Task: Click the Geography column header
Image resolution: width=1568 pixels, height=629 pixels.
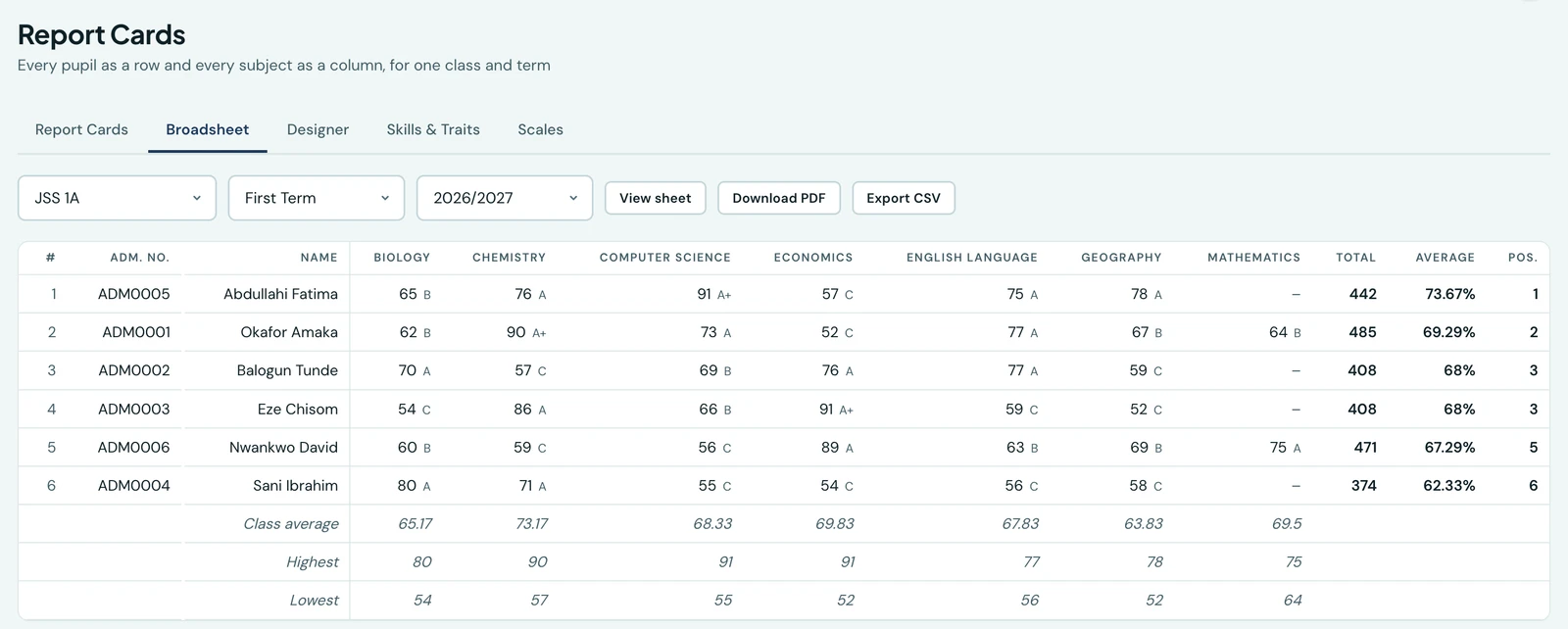Action: [1121, 258]
